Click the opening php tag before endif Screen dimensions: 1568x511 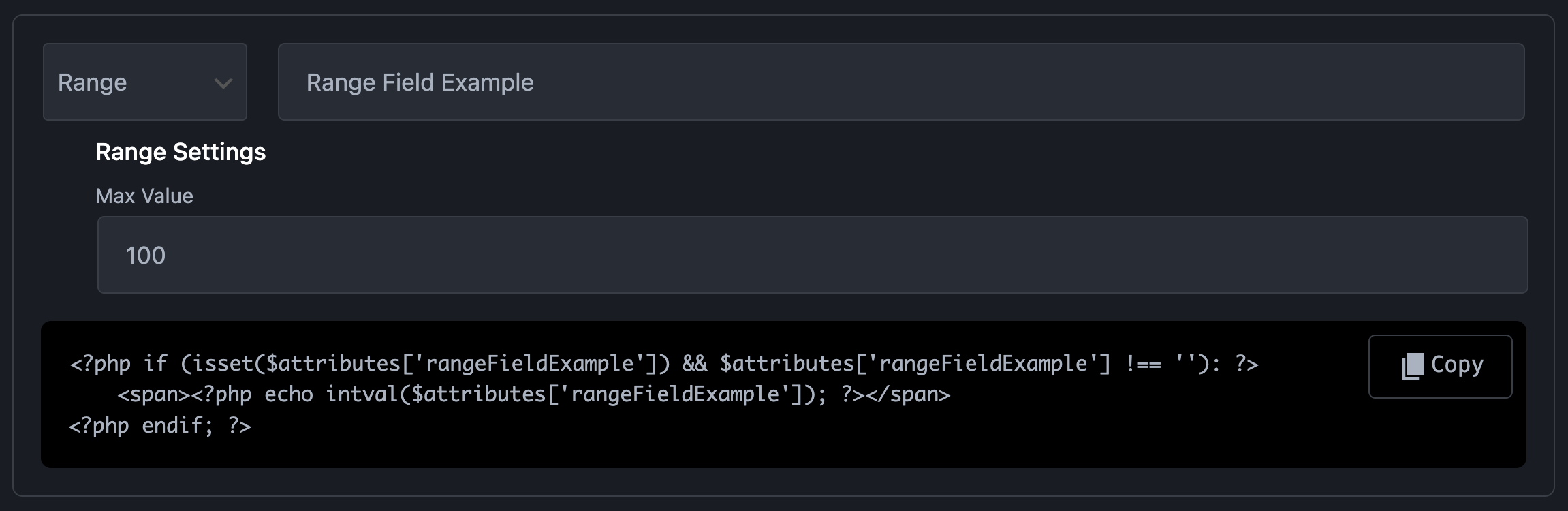(99, 426)
